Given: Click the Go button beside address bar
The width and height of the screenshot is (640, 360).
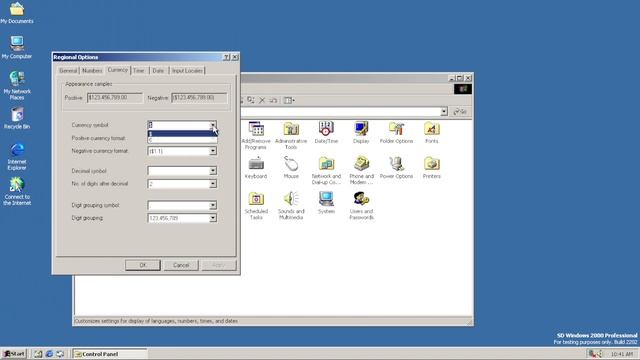Looking at the screenshot, I should (x=460, y=111).
